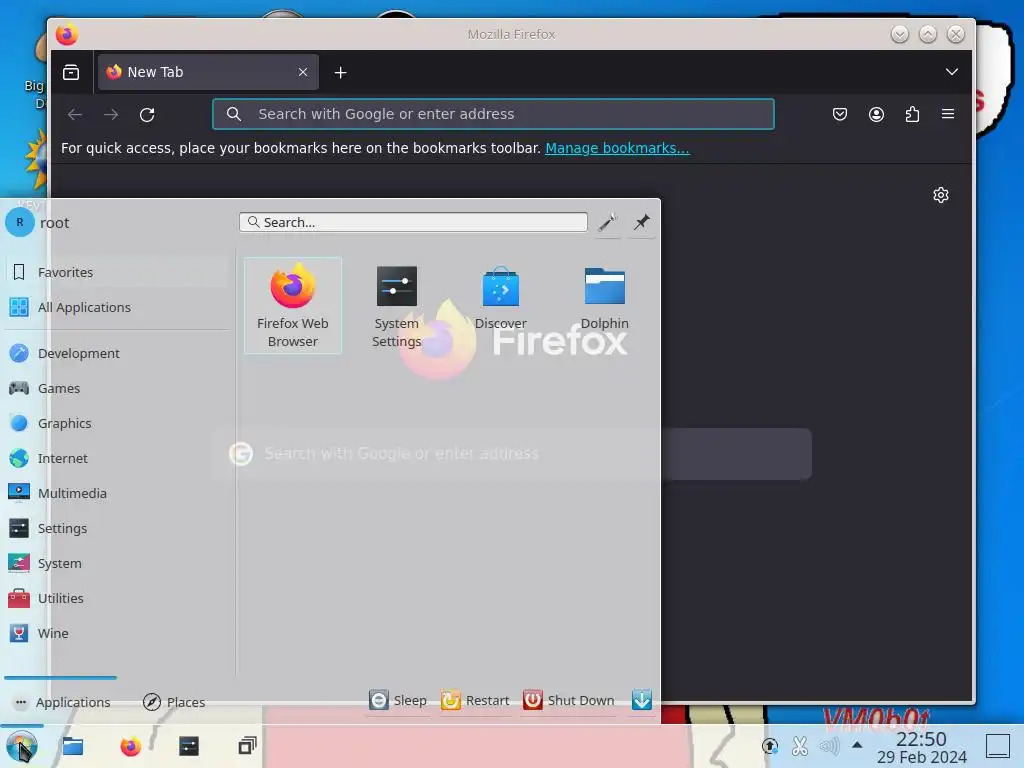
Task: Open Firefox extensions puzzle icon
Action: pos(912,115)
